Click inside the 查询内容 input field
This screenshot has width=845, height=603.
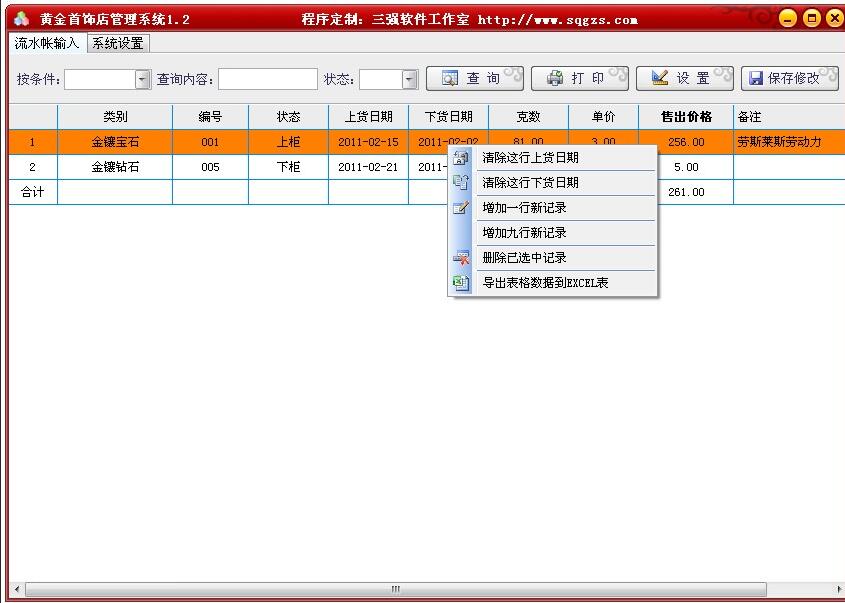(x=266, y=77)
